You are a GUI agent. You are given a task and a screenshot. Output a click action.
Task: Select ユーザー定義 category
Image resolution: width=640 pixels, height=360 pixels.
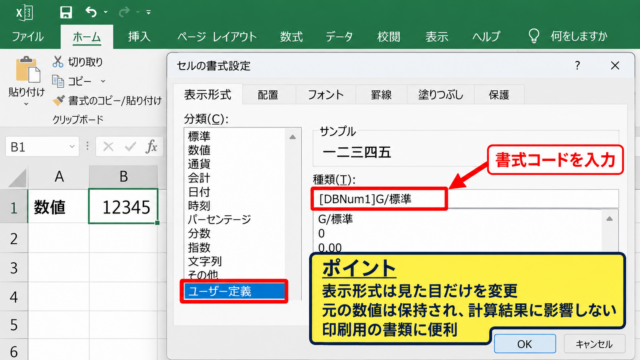234,291
